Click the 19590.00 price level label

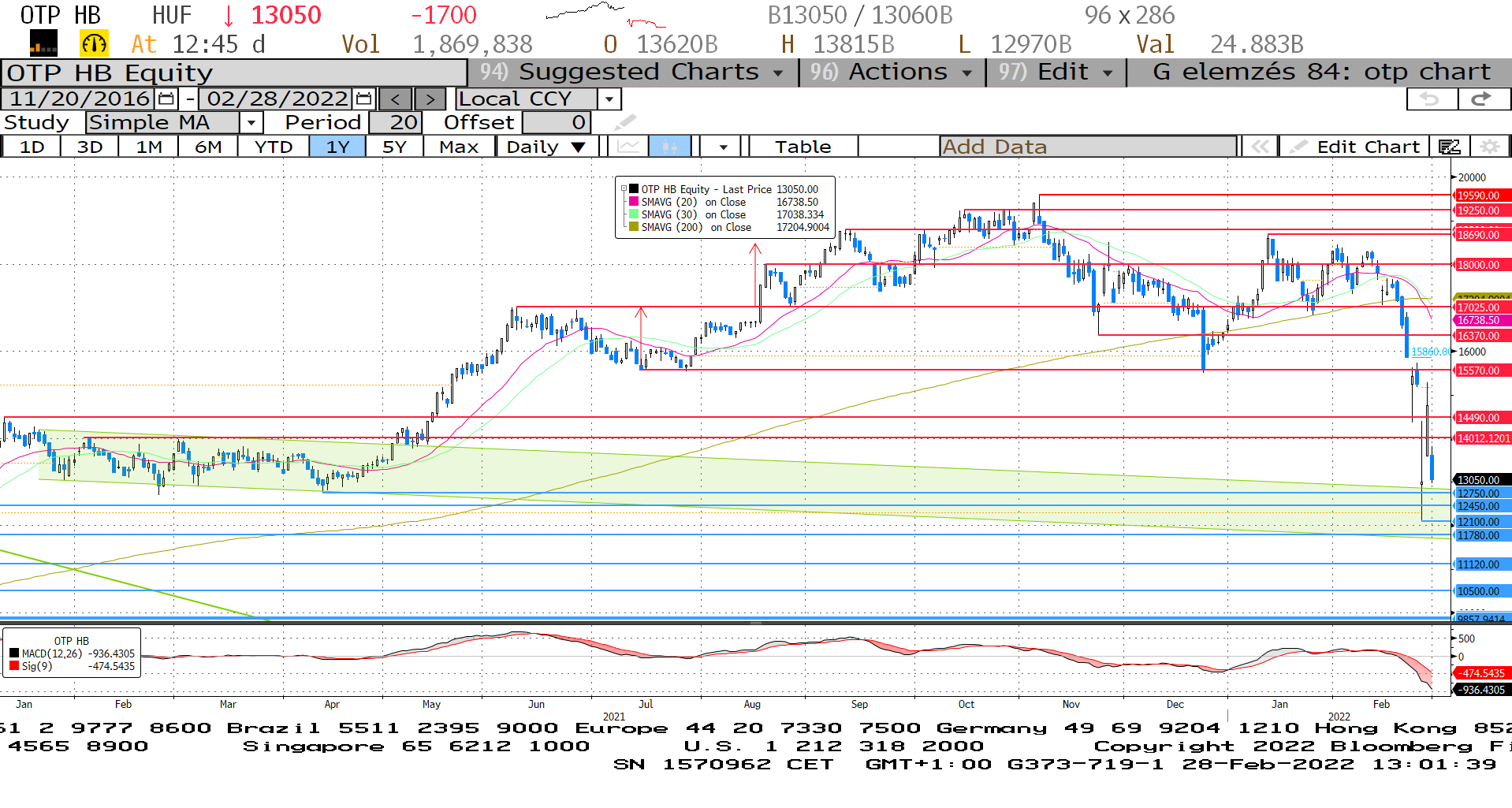click(x=1482, y=195)
